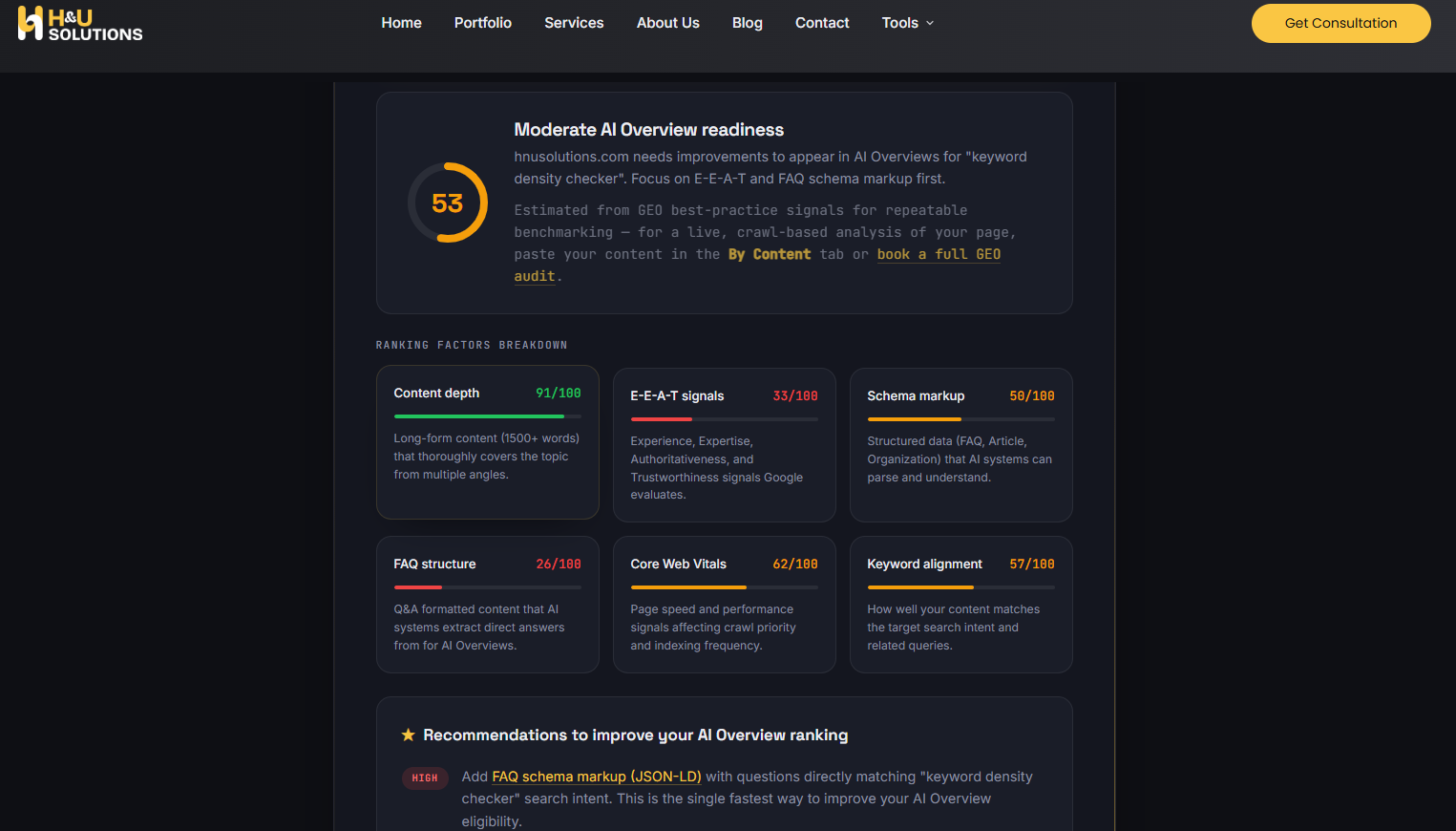Follow the 'book a full GEO audit' link
Viewport: 1456px width, 831px height.
(x=939, y=254)
